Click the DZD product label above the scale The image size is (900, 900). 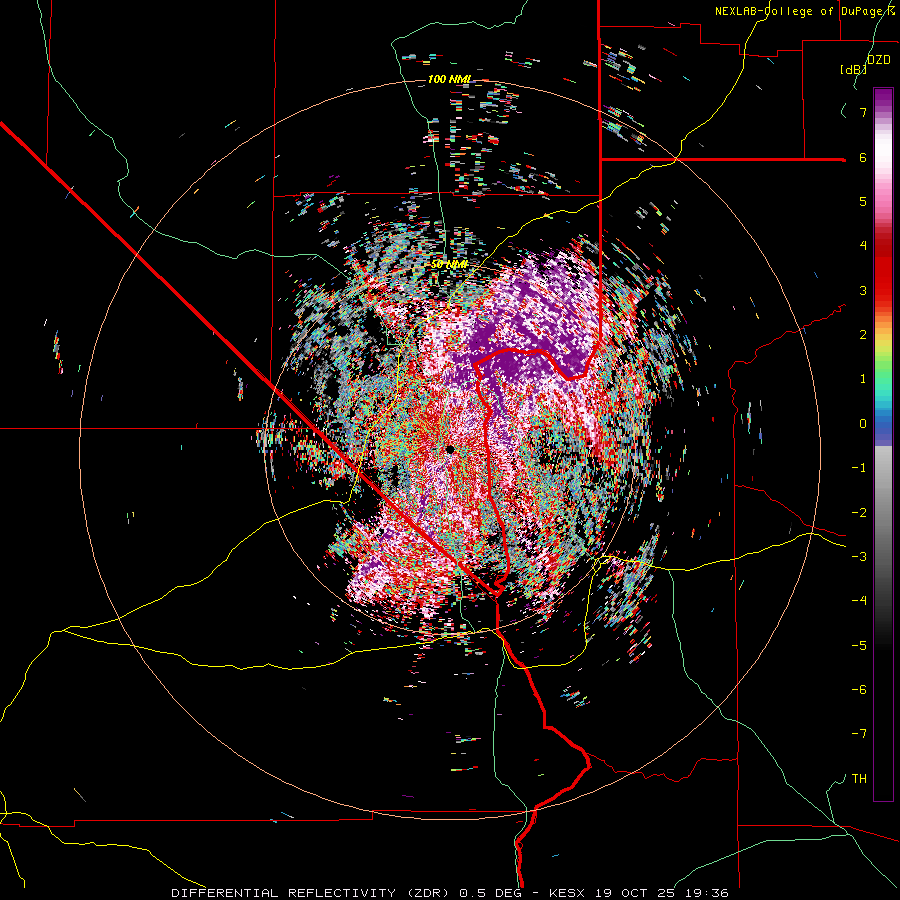tap(878, 60)
